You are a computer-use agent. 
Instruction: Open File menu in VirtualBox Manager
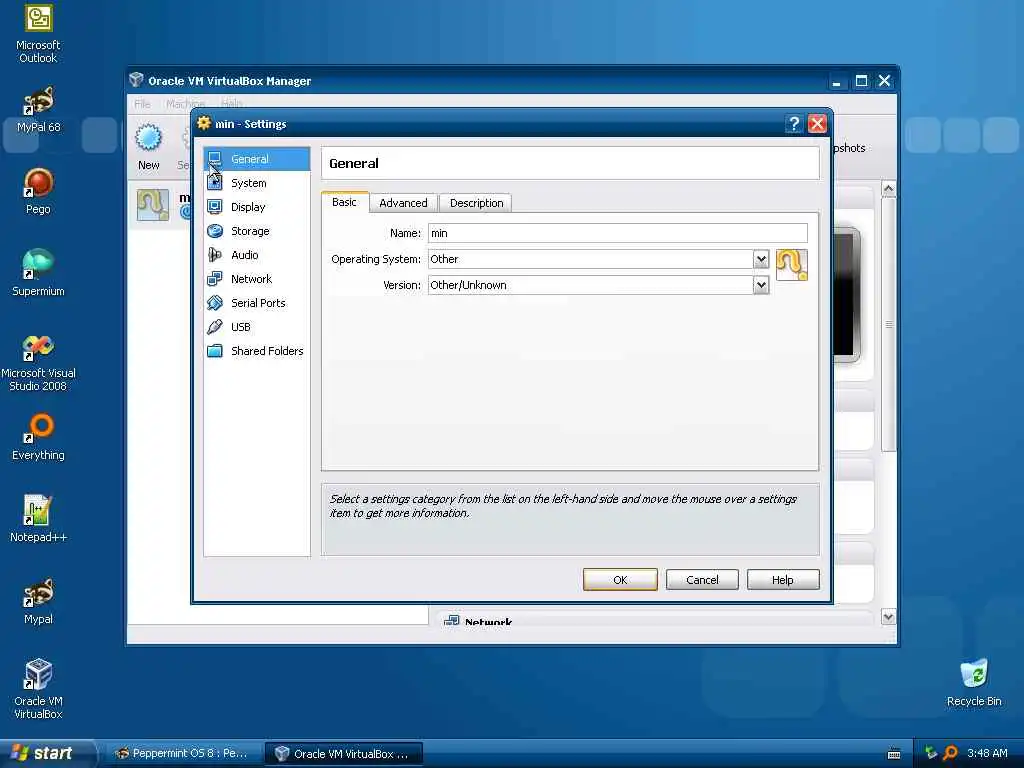(142, 103)
